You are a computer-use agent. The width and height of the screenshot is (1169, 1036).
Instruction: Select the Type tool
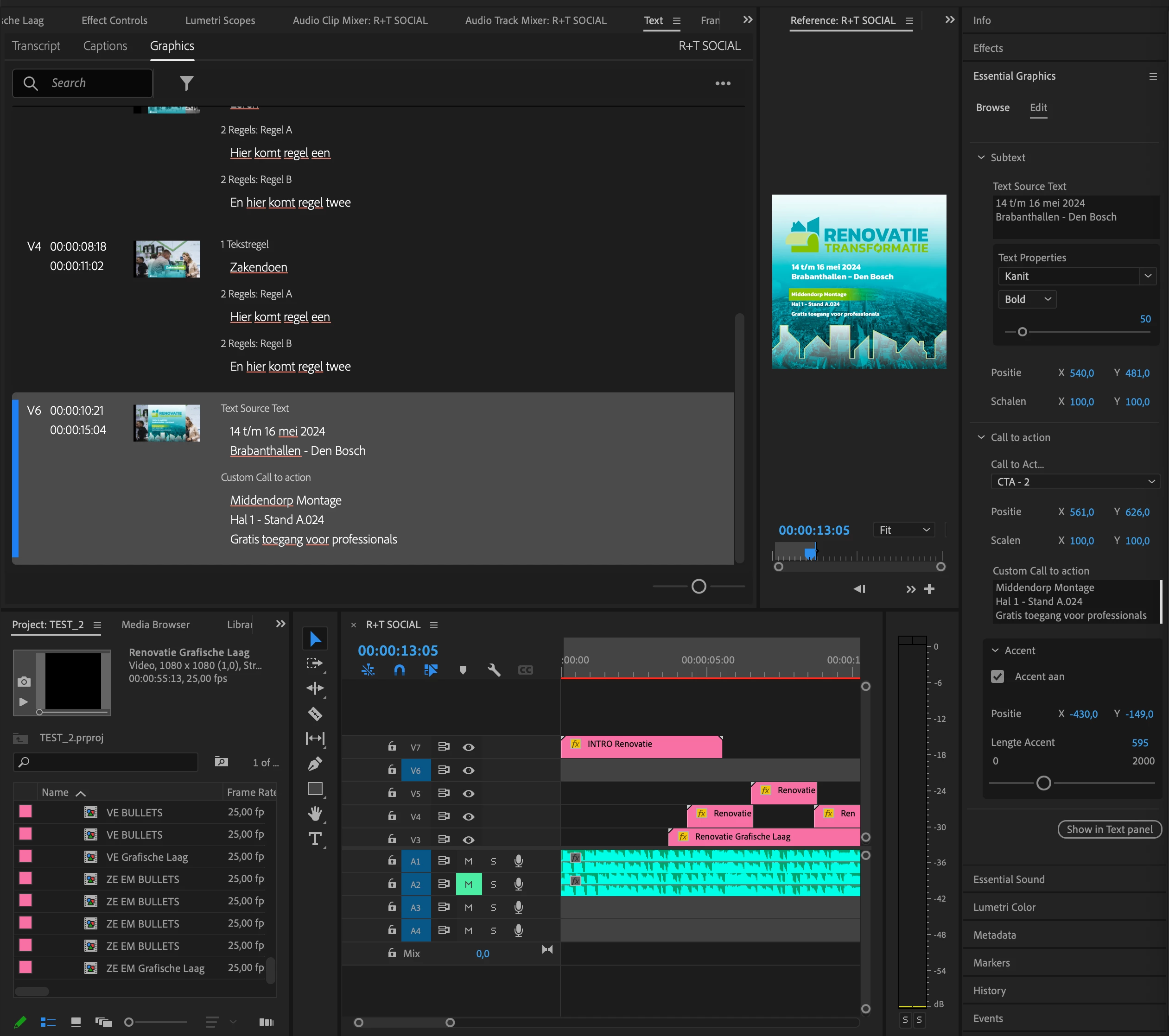[x=315, y=838]
